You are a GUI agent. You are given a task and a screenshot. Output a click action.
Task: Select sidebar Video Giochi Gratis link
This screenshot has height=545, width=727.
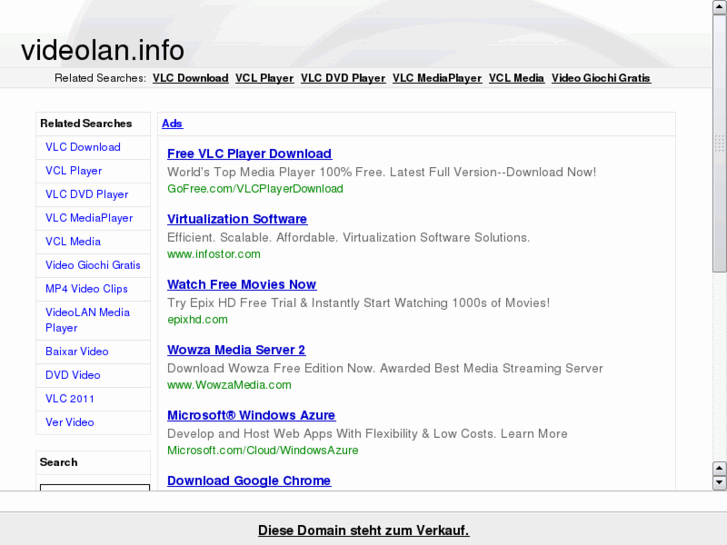click(93, 265)
